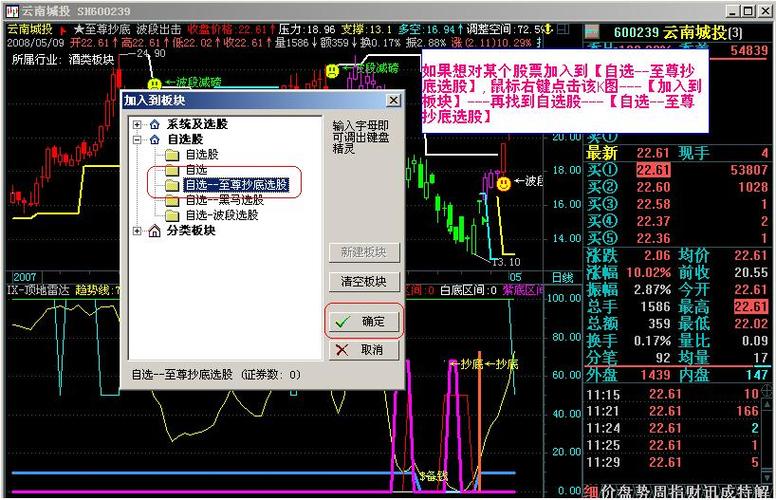Click the 最高 22.61 highlighted value
This screenshot has width=776, height=500.
[751, 306]
